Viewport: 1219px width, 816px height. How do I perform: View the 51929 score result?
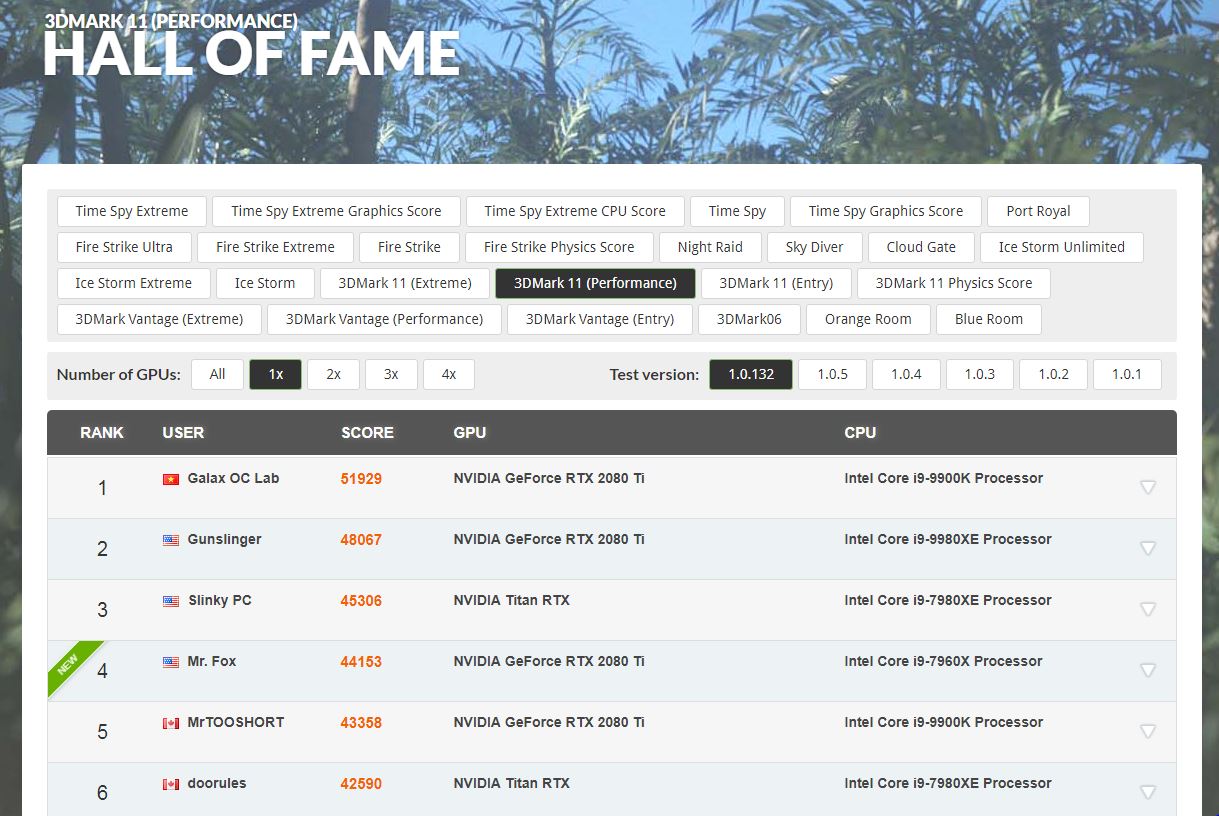[x=361, y=479]
